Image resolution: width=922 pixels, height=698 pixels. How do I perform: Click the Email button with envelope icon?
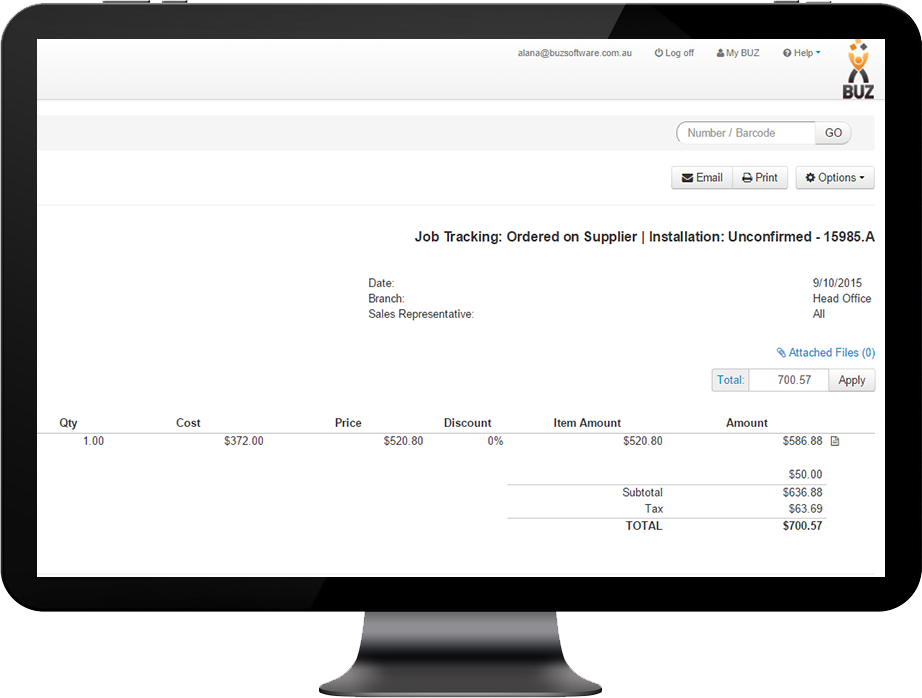pos(701,178)
